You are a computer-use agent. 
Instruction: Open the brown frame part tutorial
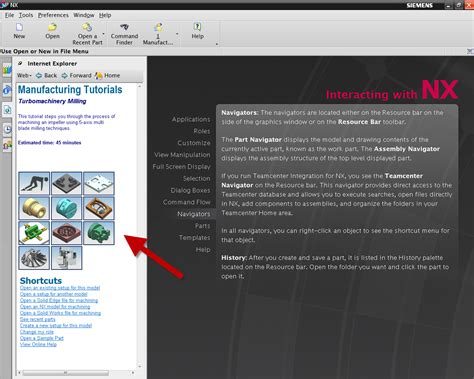click(x=99, y=208)
